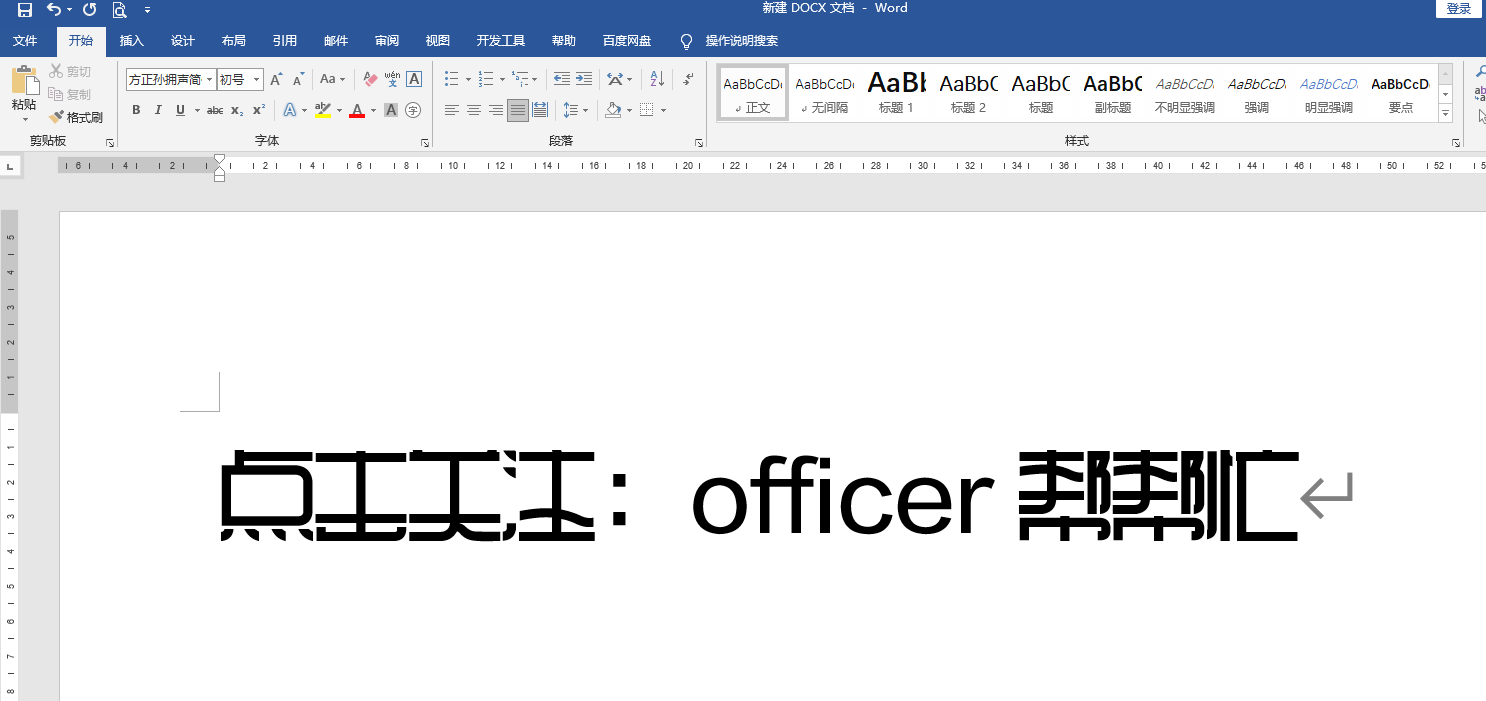Switch to the 设计 (Design) tab

coord(183,41)
